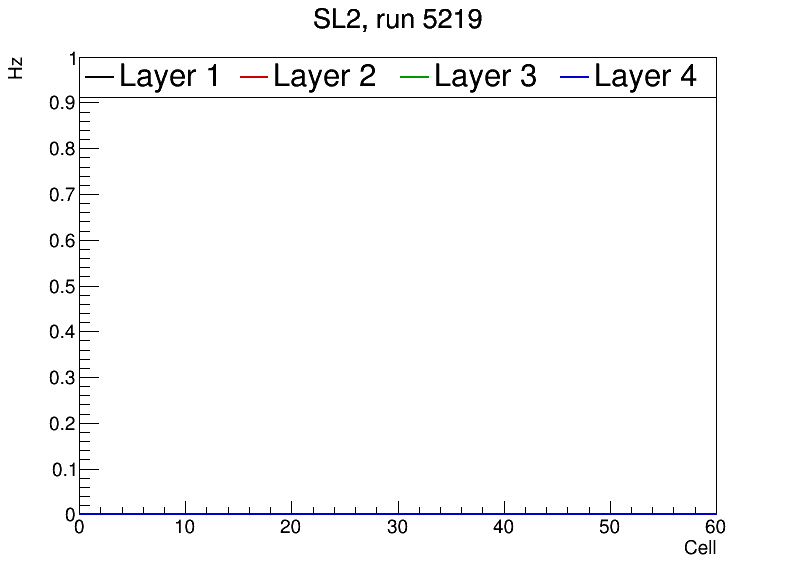The height and width of the screenshot is (572, 796).
Task: Click the x-axis tick label 10
Action: 185,528
